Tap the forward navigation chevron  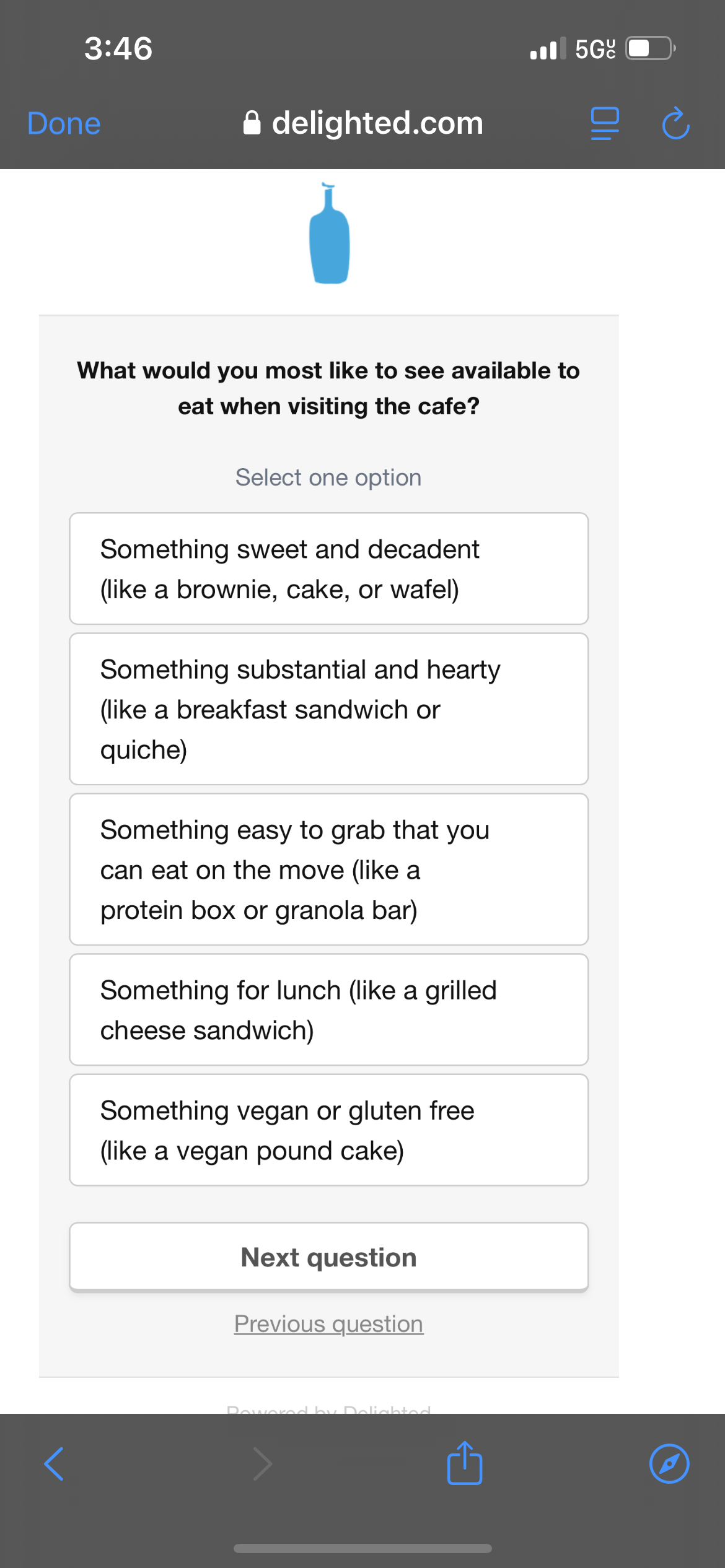(263, 1464)
